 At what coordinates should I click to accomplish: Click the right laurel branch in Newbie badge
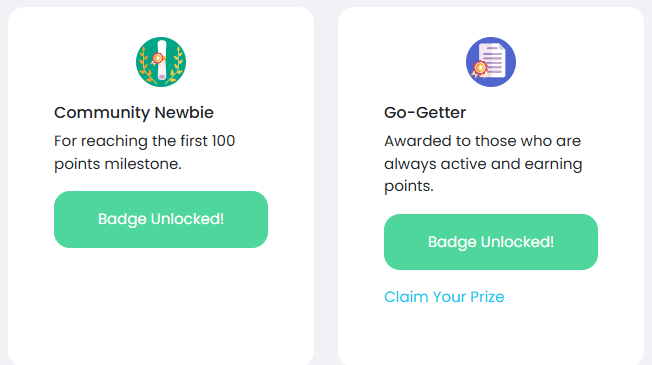point(176,67)
